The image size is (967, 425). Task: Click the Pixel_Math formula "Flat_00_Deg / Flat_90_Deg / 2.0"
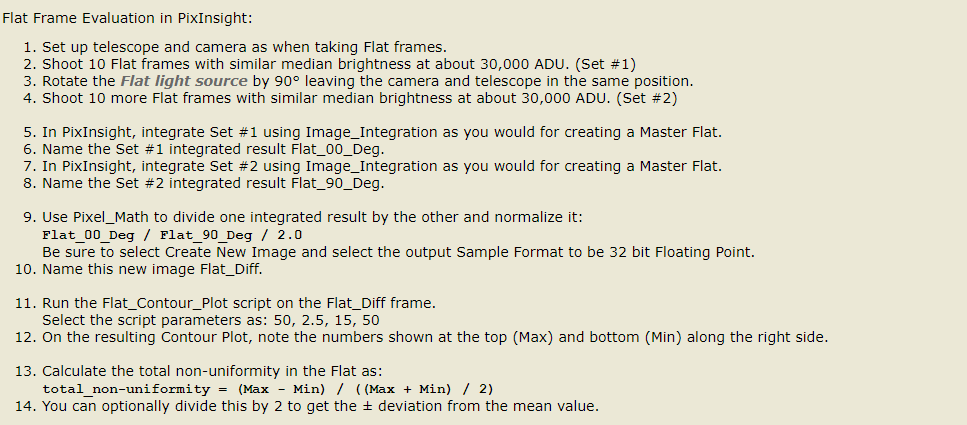click(x=172, y=235)
